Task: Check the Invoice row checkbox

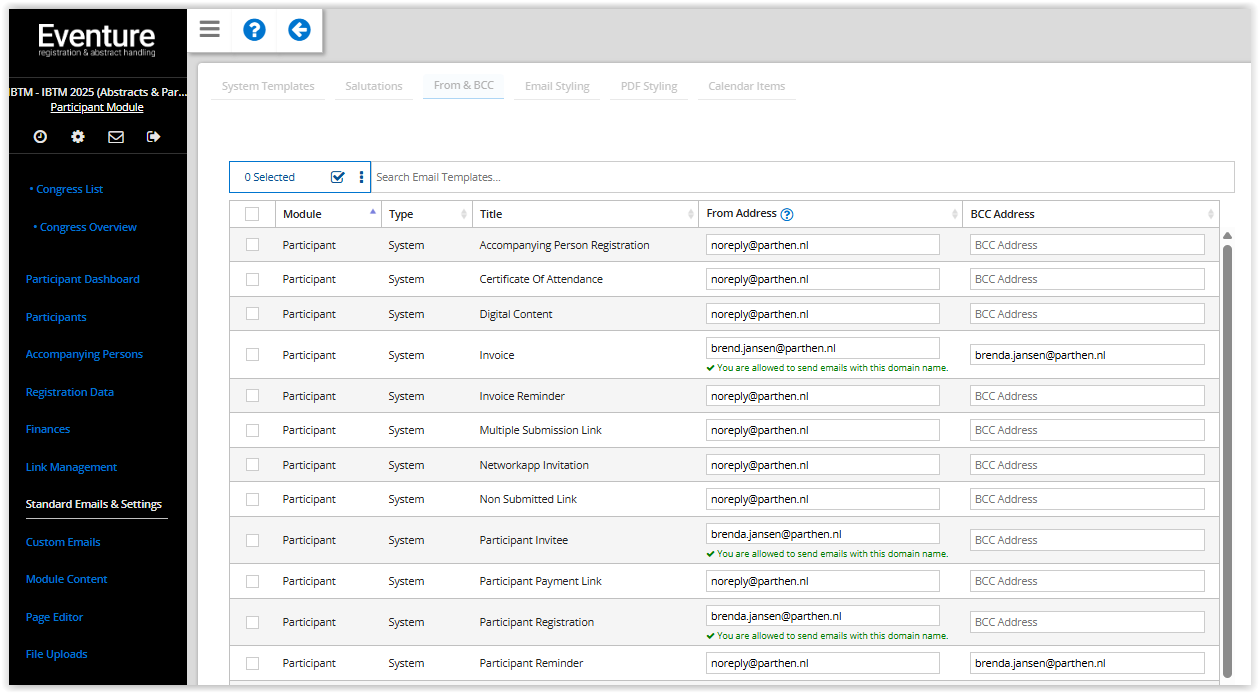Action: click(x=252, y=355)
